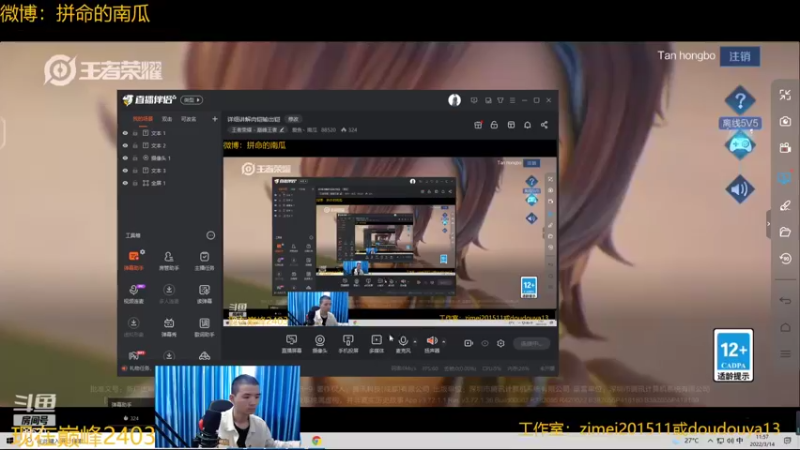The width and height of the screenshot is (800, 450).
Task: Share the stream with share icon
Action: 544,124
